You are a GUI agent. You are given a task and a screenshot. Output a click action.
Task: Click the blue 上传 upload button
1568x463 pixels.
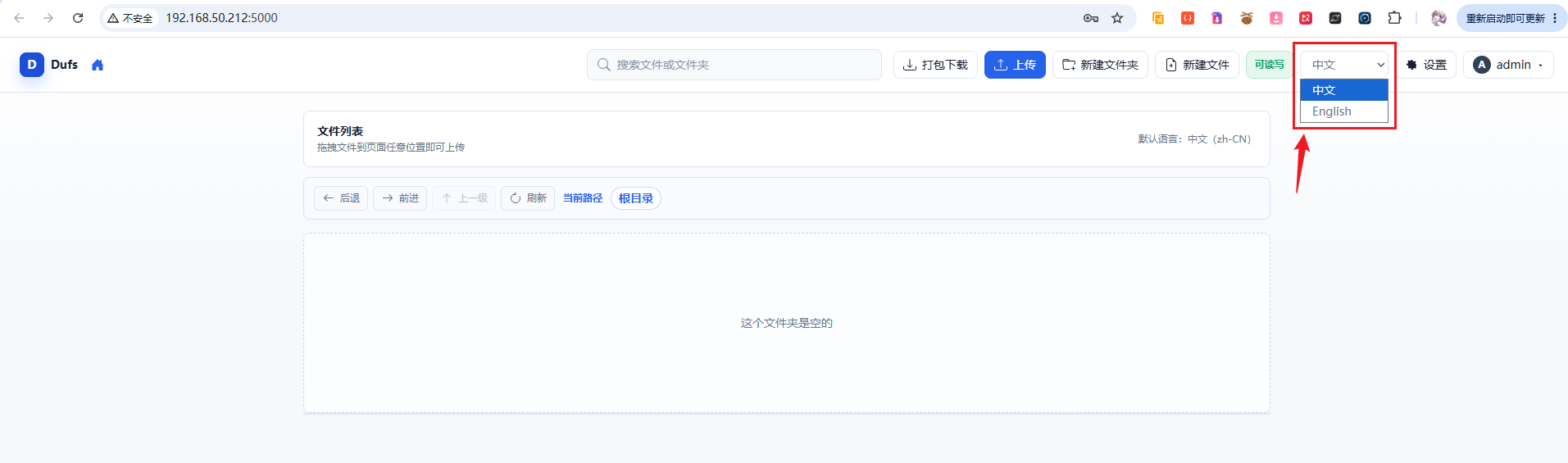point(1015,65)
